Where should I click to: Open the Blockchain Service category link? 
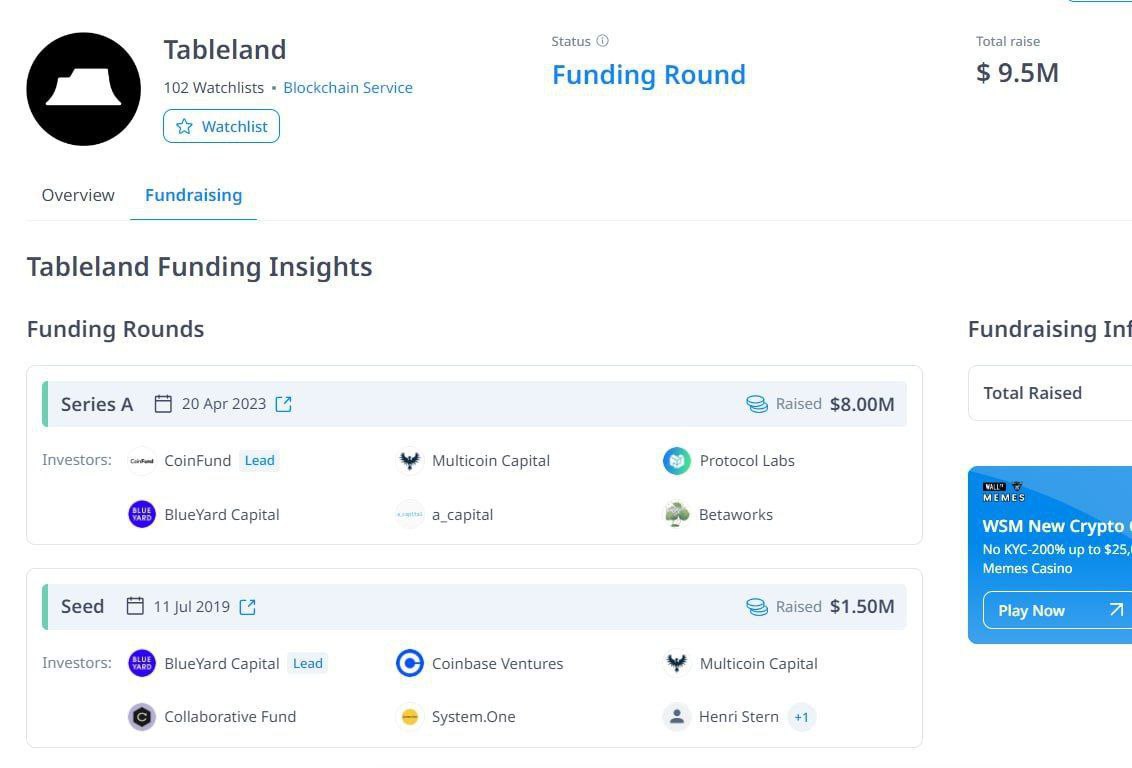pyautogui.click(x=347, y=88)
